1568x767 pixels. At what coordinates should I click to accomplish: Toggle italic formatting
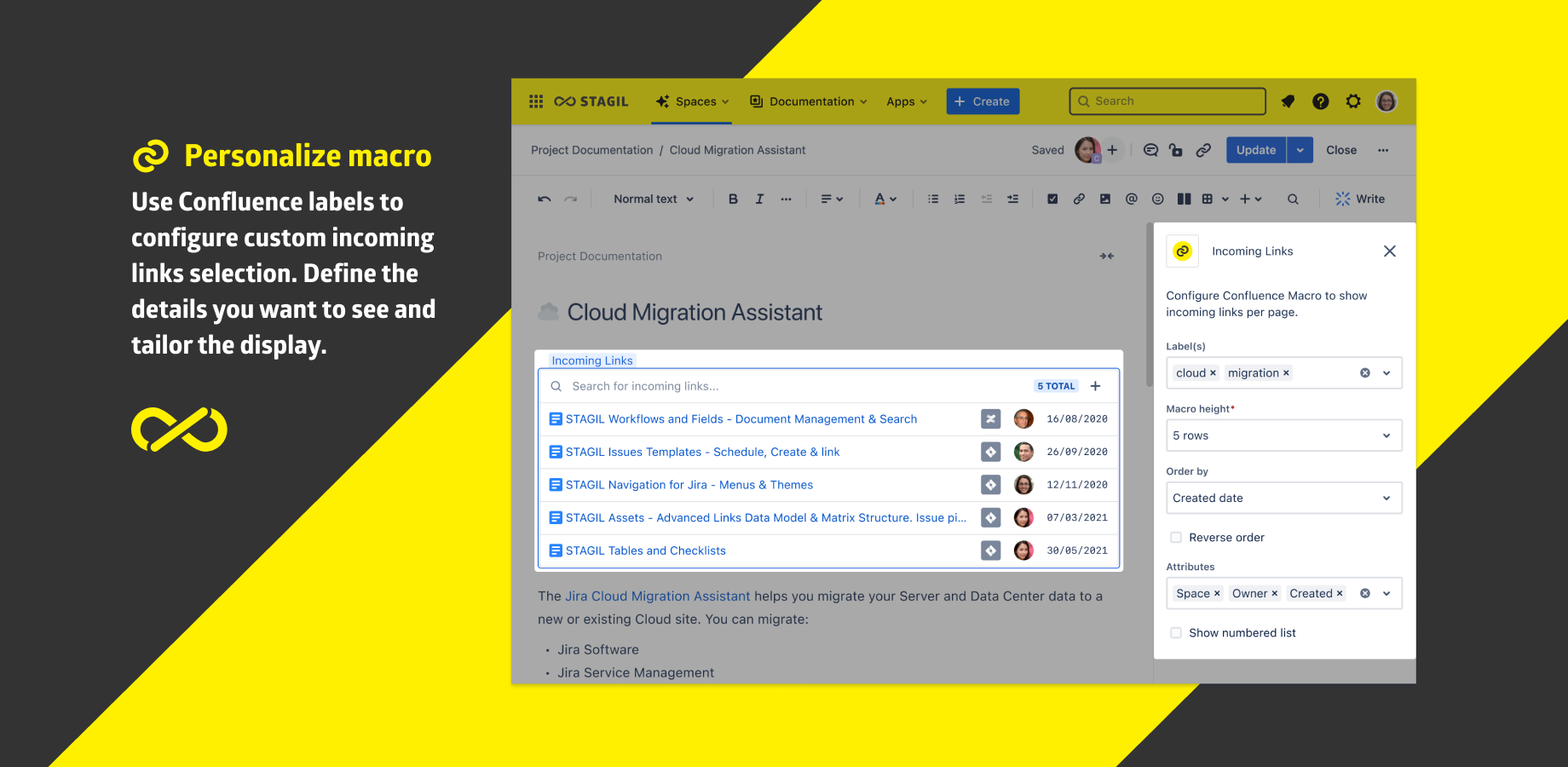[x=759, y=199]
